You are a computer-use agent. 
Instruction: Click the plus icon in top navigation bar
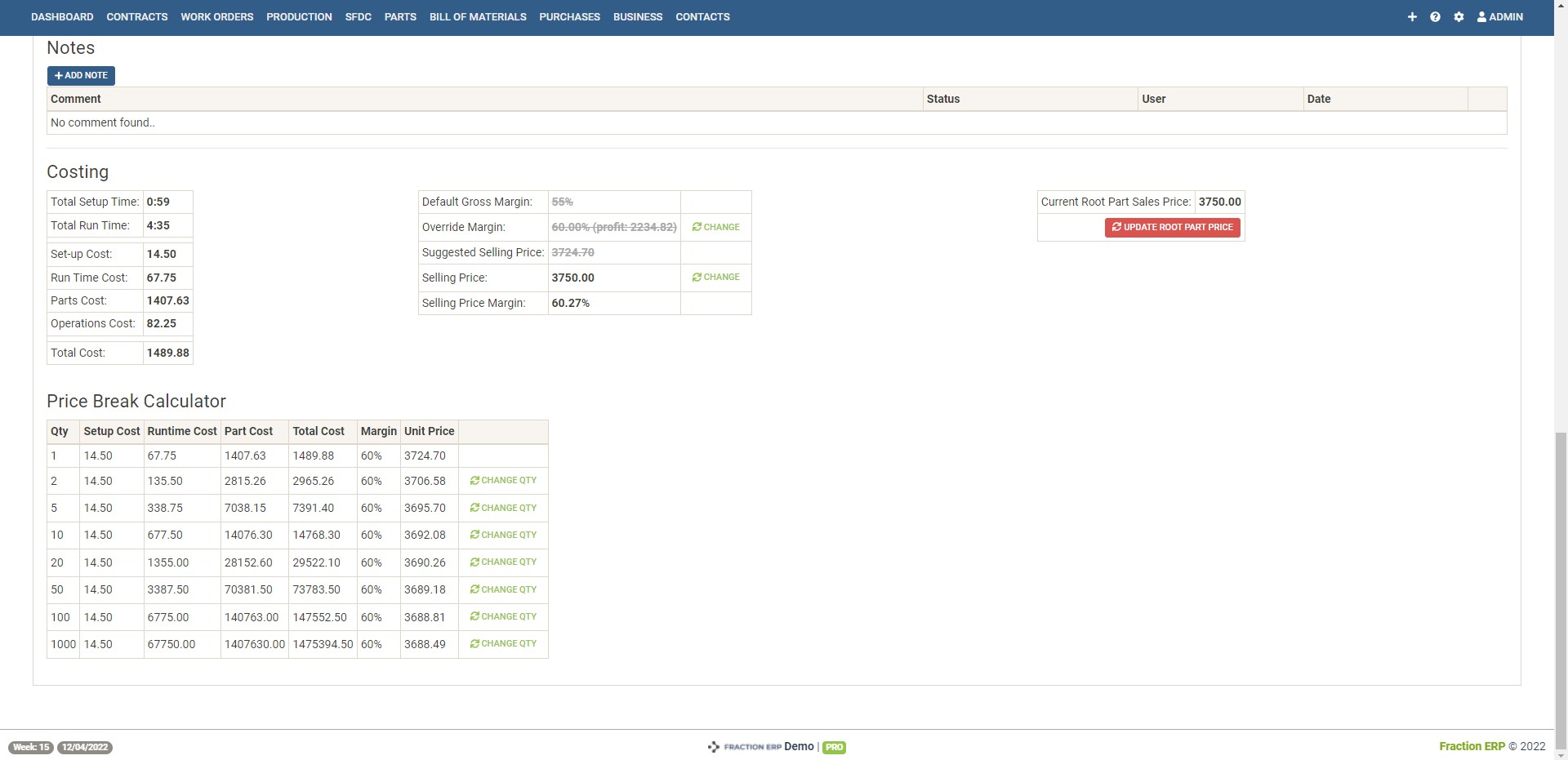tap(1412, 17)
